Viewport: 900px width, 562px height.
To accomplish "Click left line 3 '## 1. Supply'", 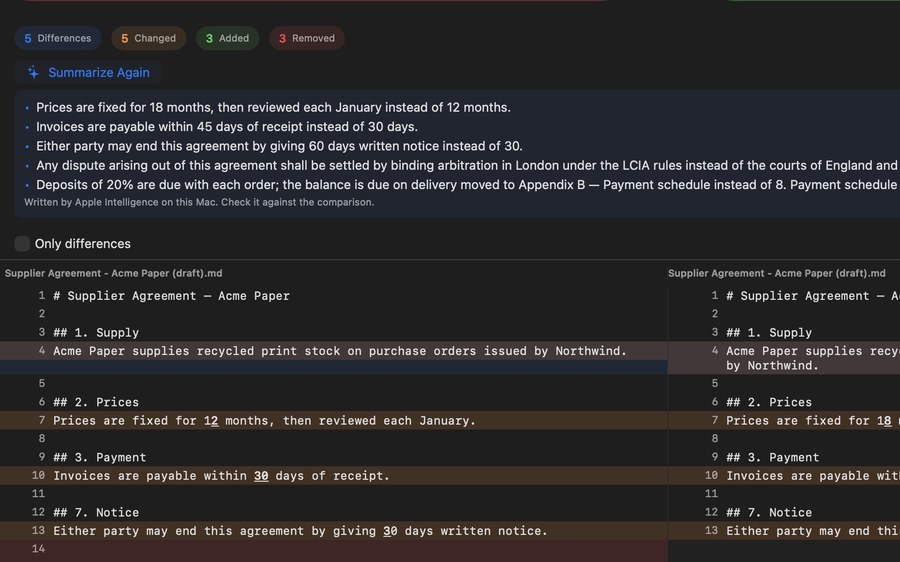I will (96, 332).
